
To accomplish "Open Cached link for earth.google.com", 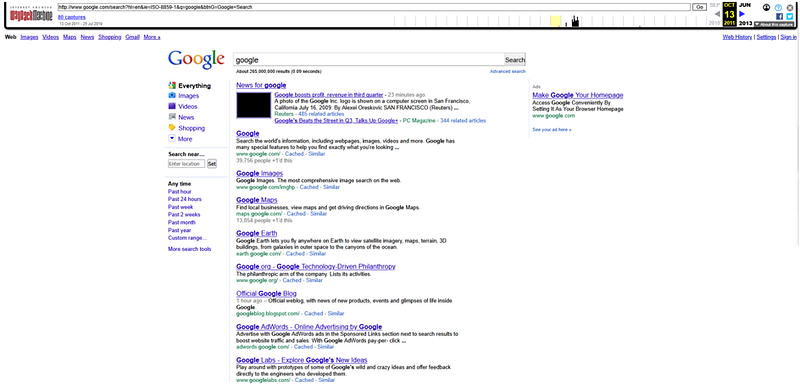I will (295, 253).
